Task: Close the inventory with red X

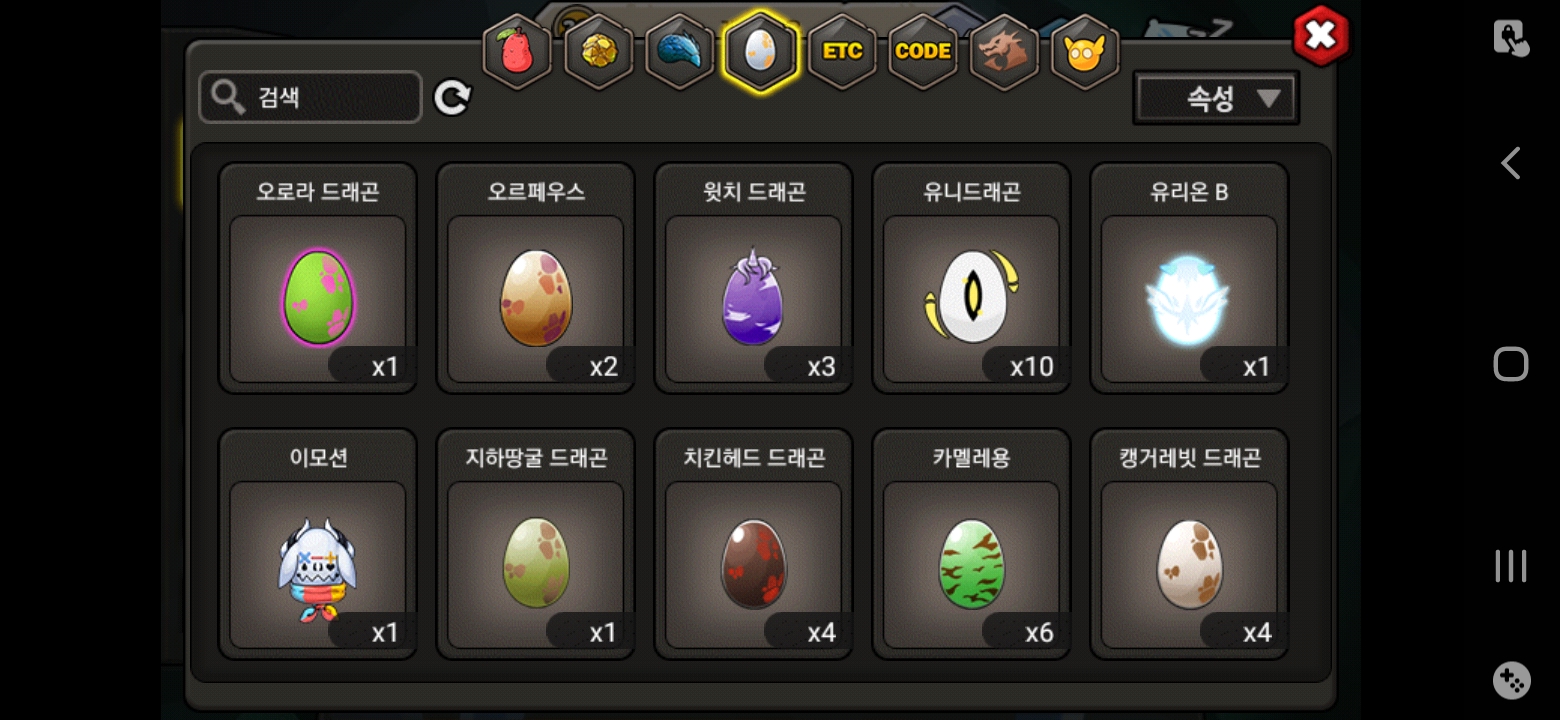Action: coord(1321,37)
